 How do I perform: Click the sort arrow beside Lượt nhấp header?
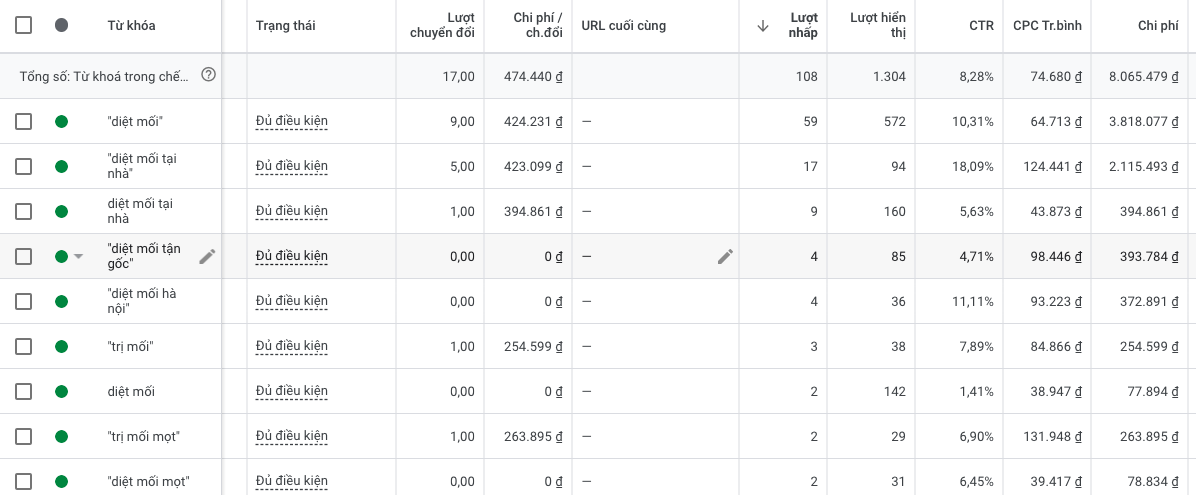(x=763, y=26)
